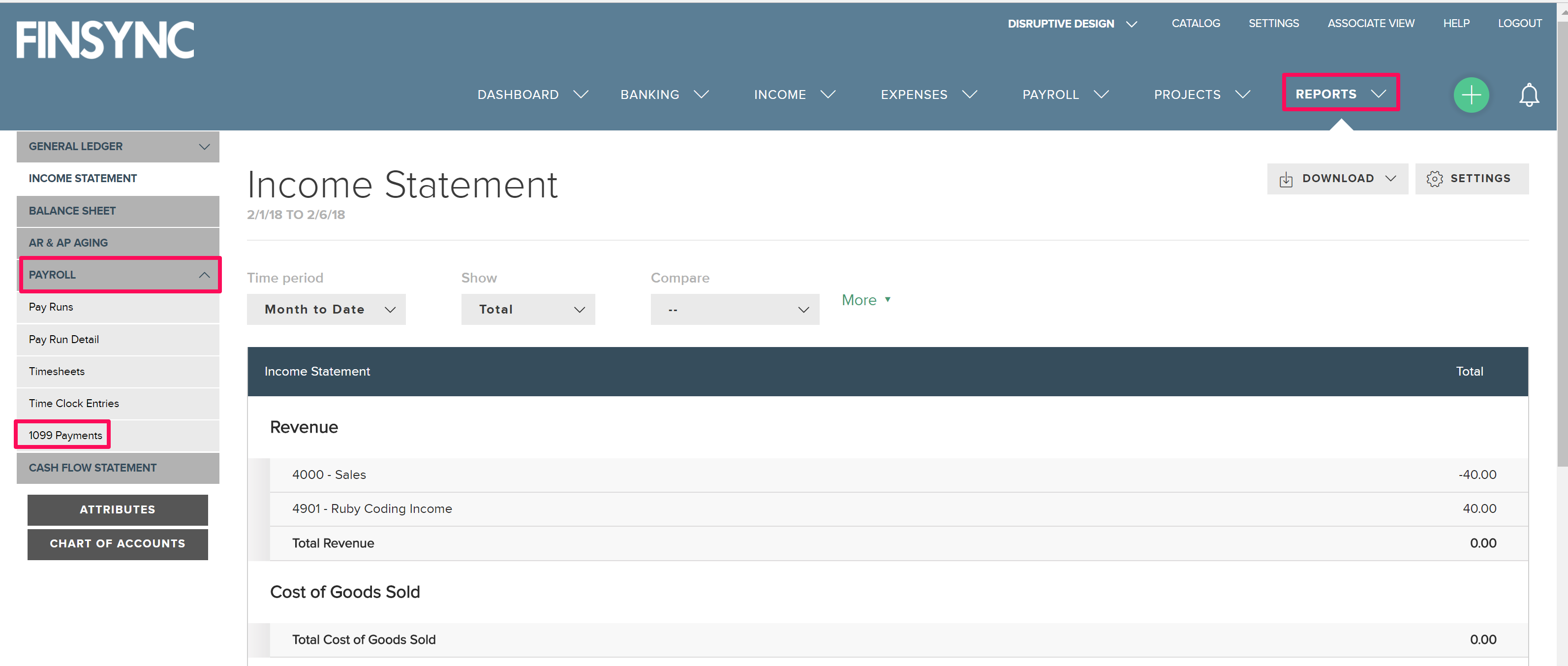Open Pay Run Detail report
The height and width of the screenshot is (666, 1568).
click(118, 339)
